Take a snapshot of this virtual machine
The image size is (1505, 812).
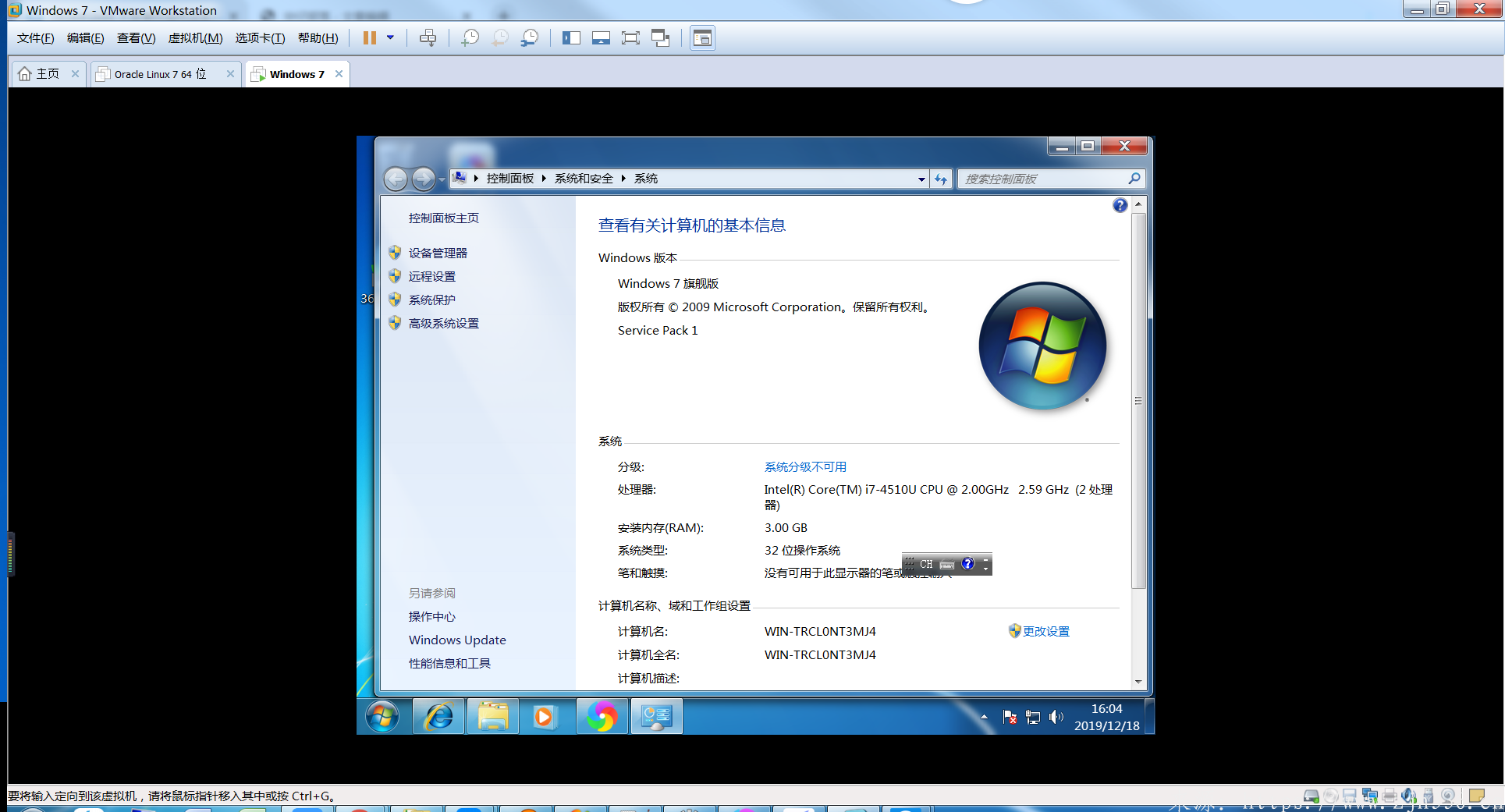click(470, 38)
